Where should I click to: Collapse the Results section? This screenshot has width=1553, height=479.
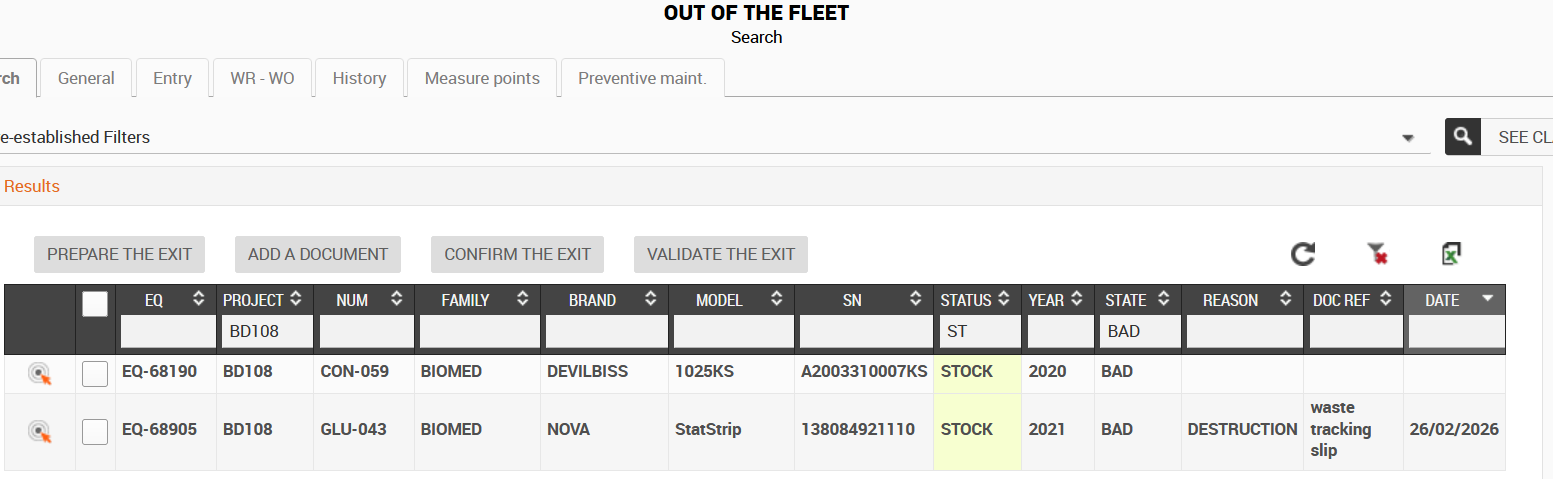[32, 186]
